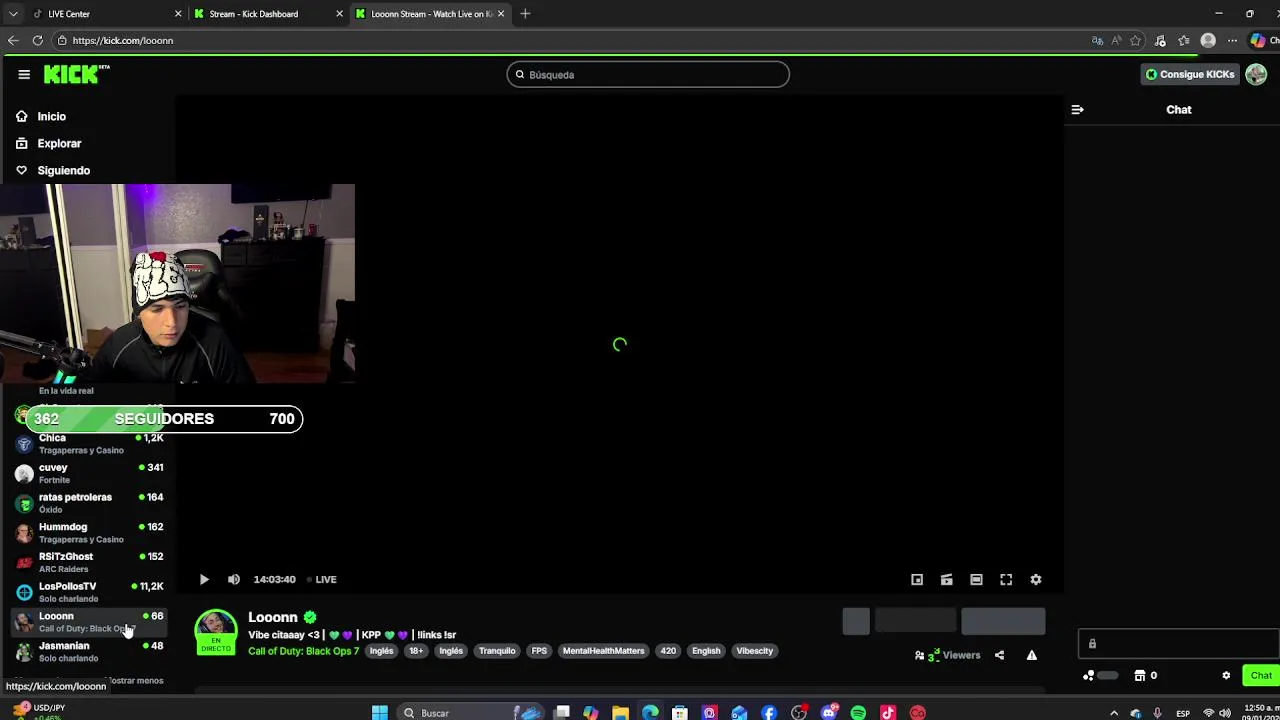This screenshot has width=1280, height=720.
Task: Select the 18+ tag
Action: 416,651
